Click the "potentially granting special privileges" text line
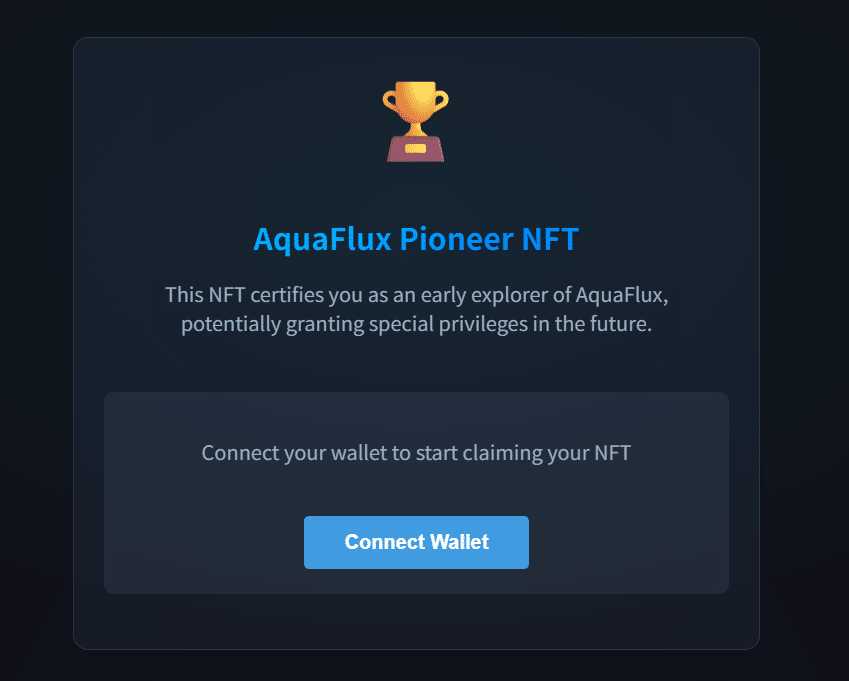849x681 pixels. [x=416, y=324]
